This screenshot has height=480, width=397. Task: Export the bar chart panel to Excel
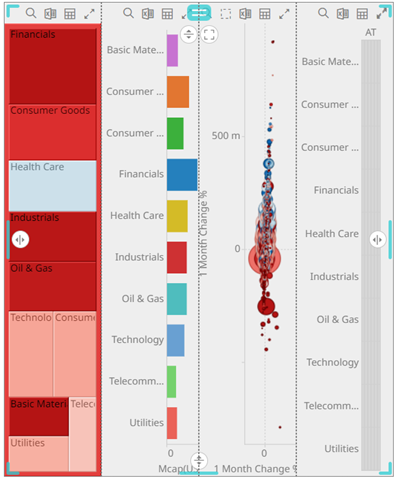[x=148, y=14]
